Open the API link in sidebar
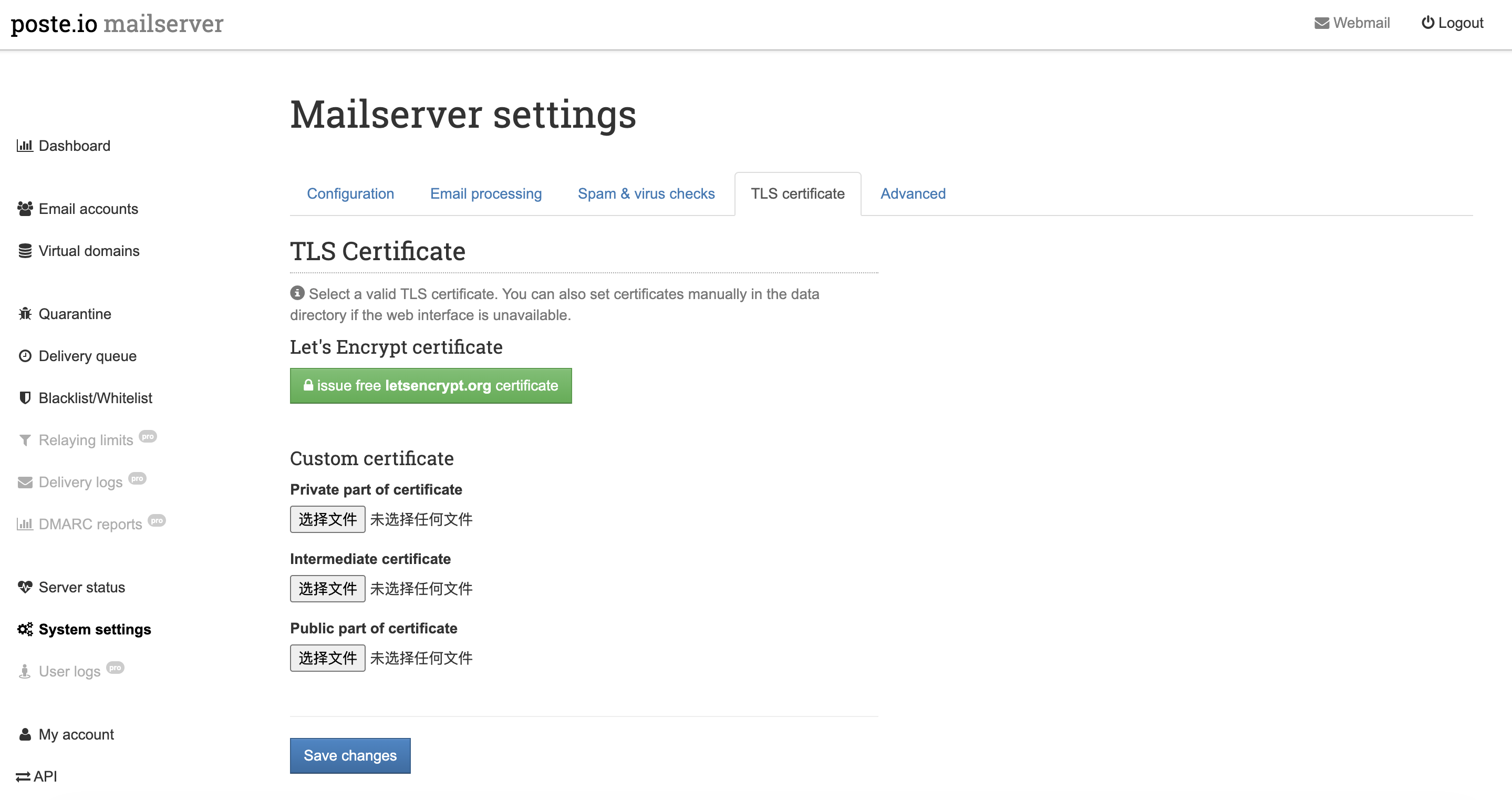This screenshot has width=1512, height=800. pos(36,776)
